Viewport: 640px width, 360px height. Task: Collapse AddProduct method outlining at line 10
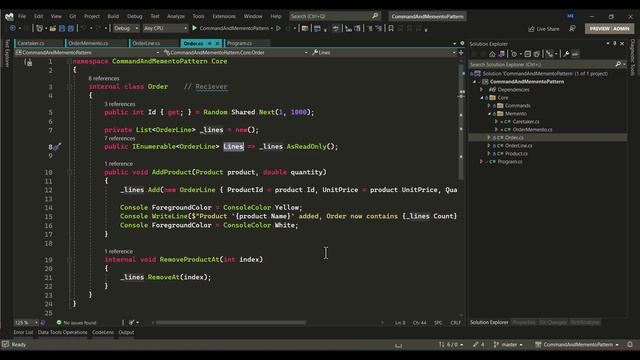[x=69, y=172]
